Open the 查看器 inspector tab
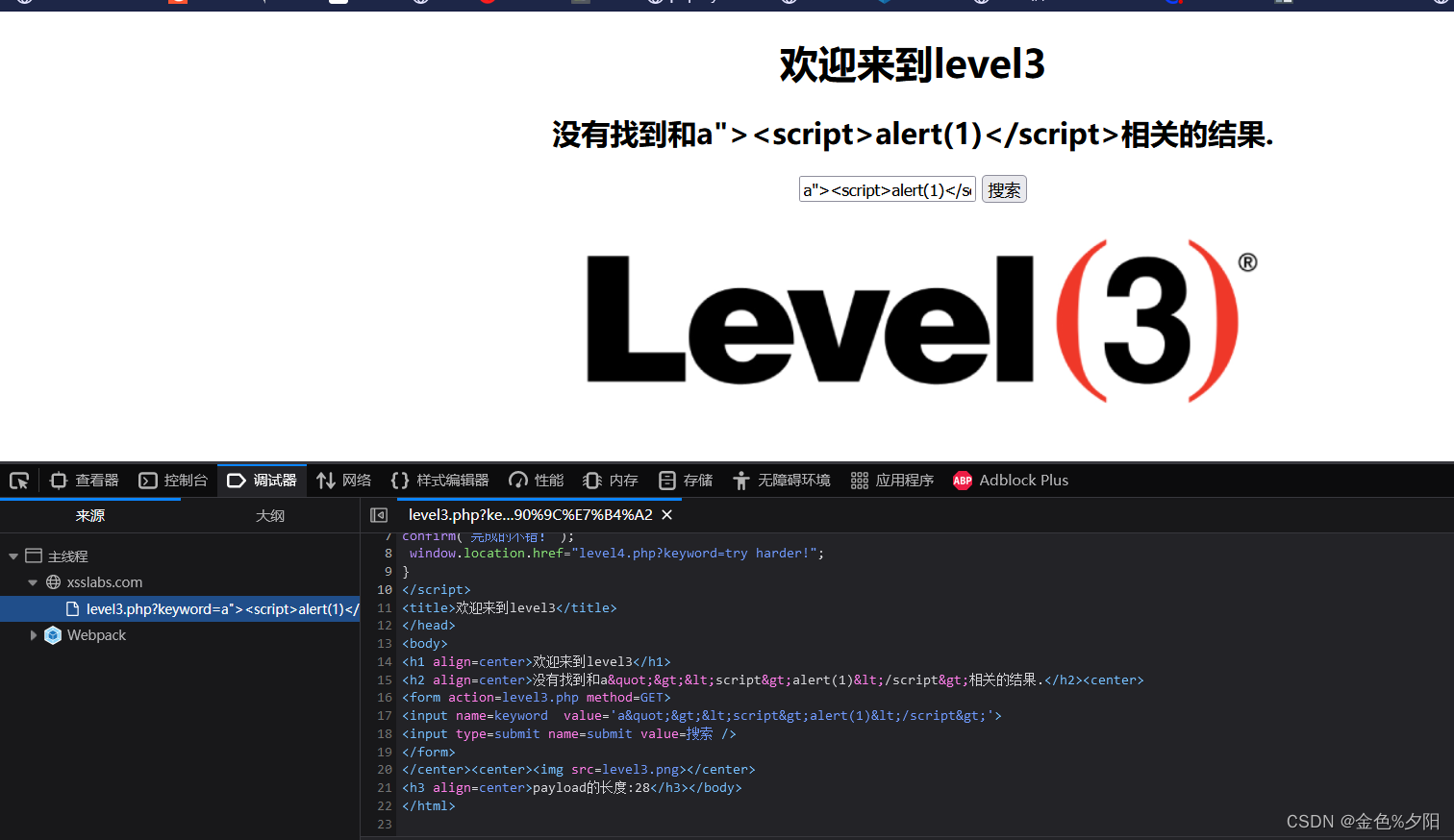The width and height of the screenshot is (1454, 840). point(85,481)
